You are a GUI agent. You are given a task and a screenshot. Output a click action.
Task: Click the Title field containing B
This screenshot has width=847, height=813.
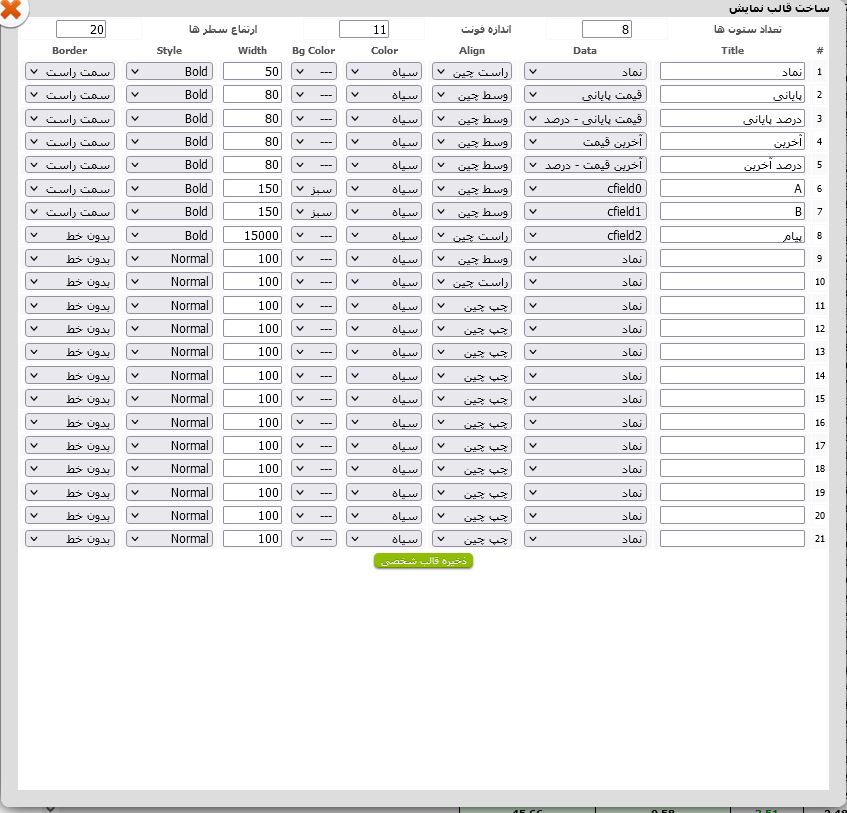(732, 212)
